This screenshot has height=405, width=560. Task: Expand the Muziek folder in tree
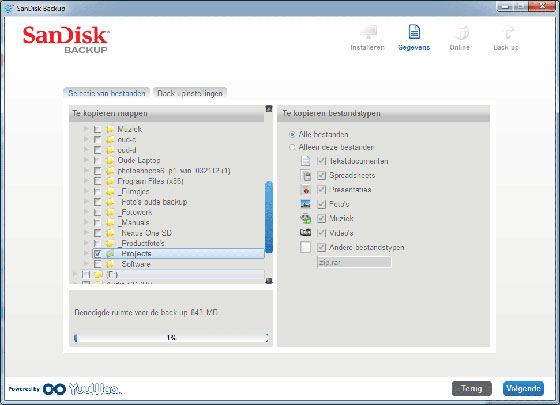[x=86, y=129]
